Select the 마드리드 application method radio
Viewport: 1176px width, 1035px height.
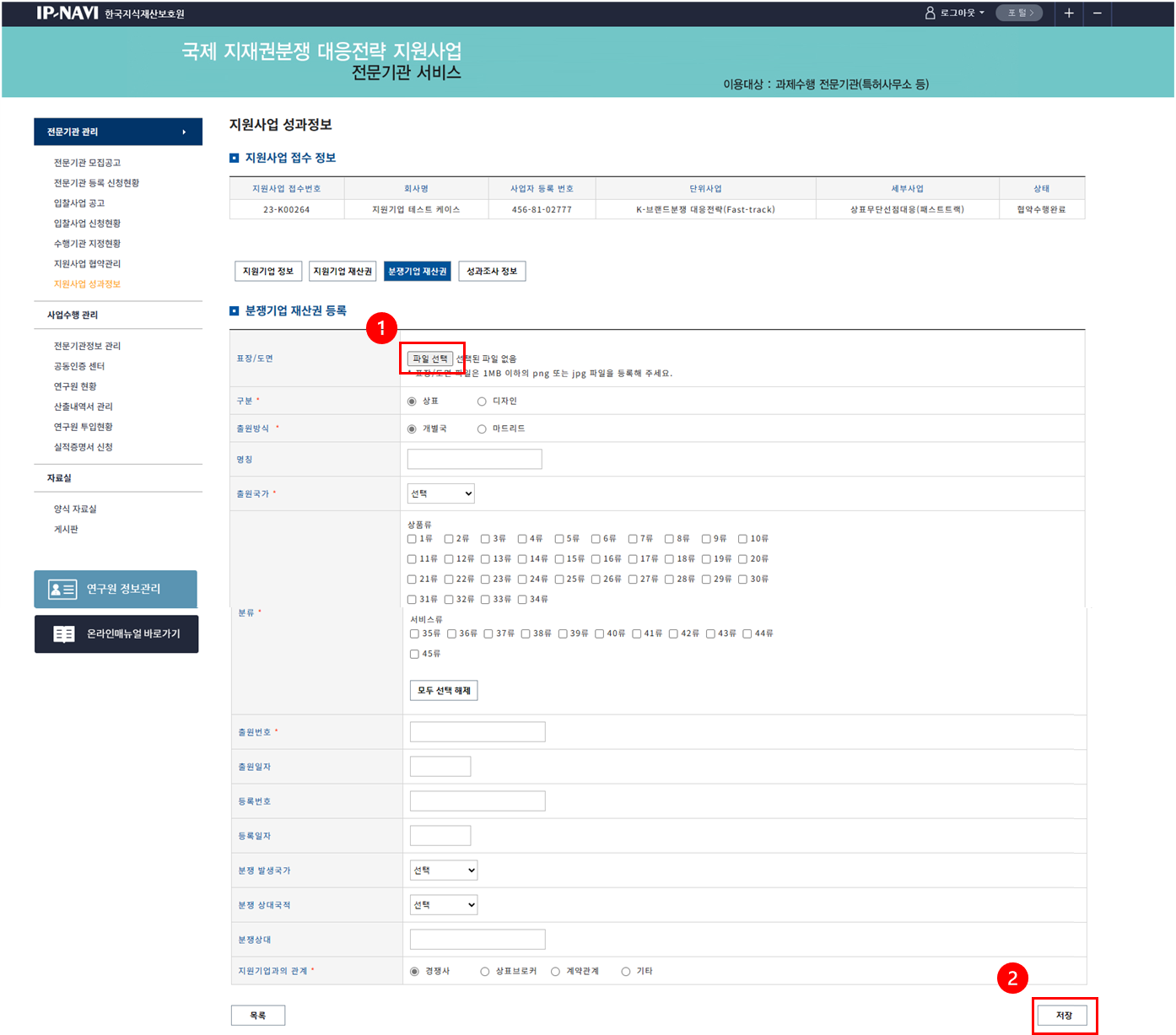pos(482,429)
